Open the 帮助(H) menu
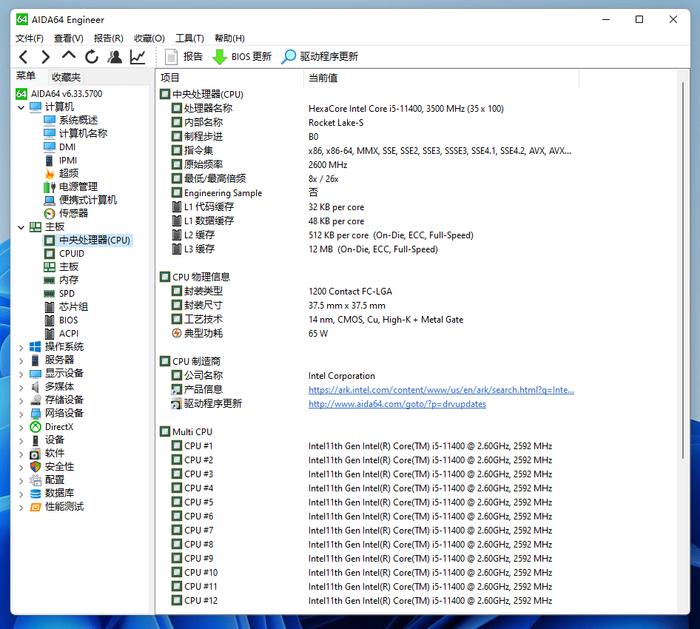This screenshot has height=629, width=700. pyautogui.click(x=229, y=38)
